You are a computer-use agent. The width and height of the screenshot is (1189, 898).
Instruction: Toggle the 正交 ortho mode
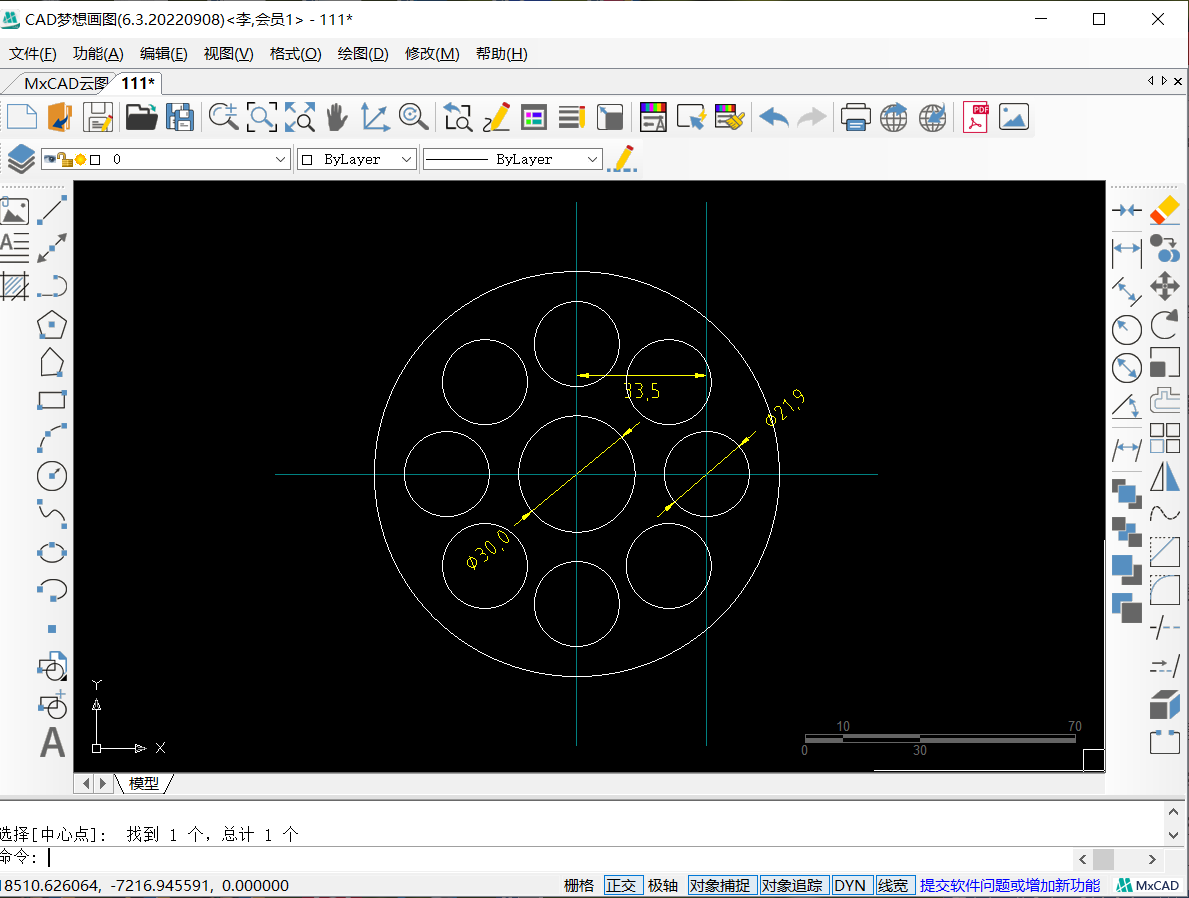[x=621, y=885]
